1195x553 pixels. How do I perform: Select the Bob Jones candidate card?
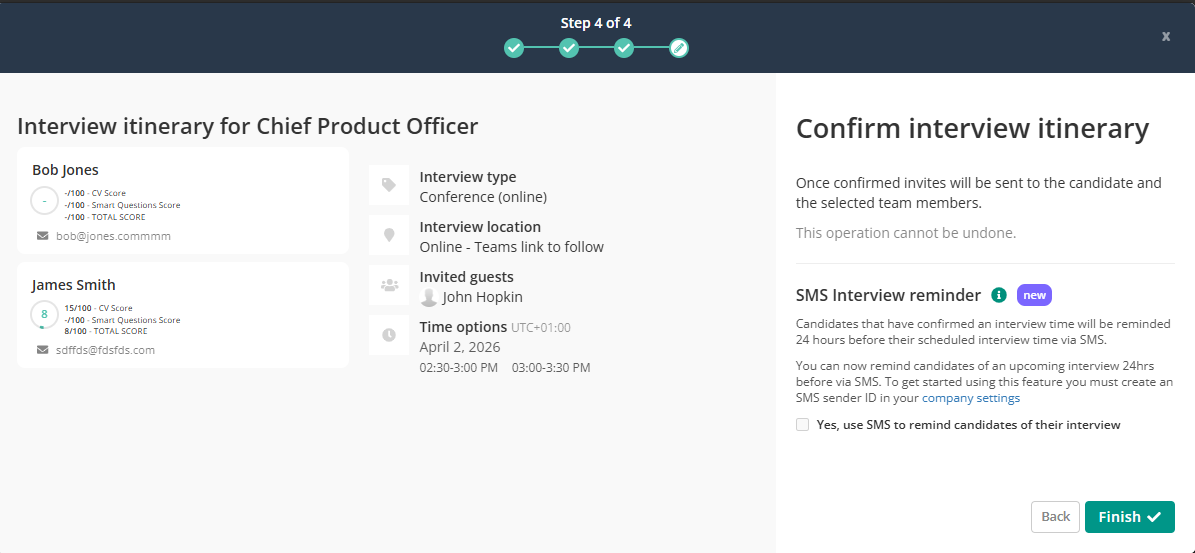tap(183, 200)
